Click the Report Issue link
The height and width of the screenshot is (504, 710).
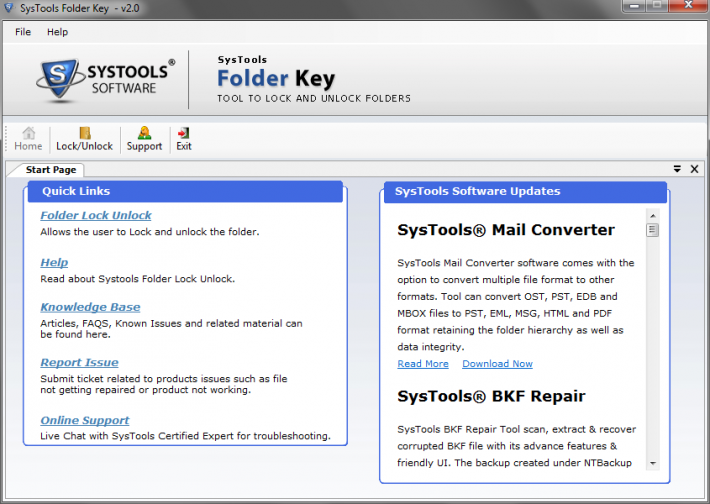click(x=79, y=362)
